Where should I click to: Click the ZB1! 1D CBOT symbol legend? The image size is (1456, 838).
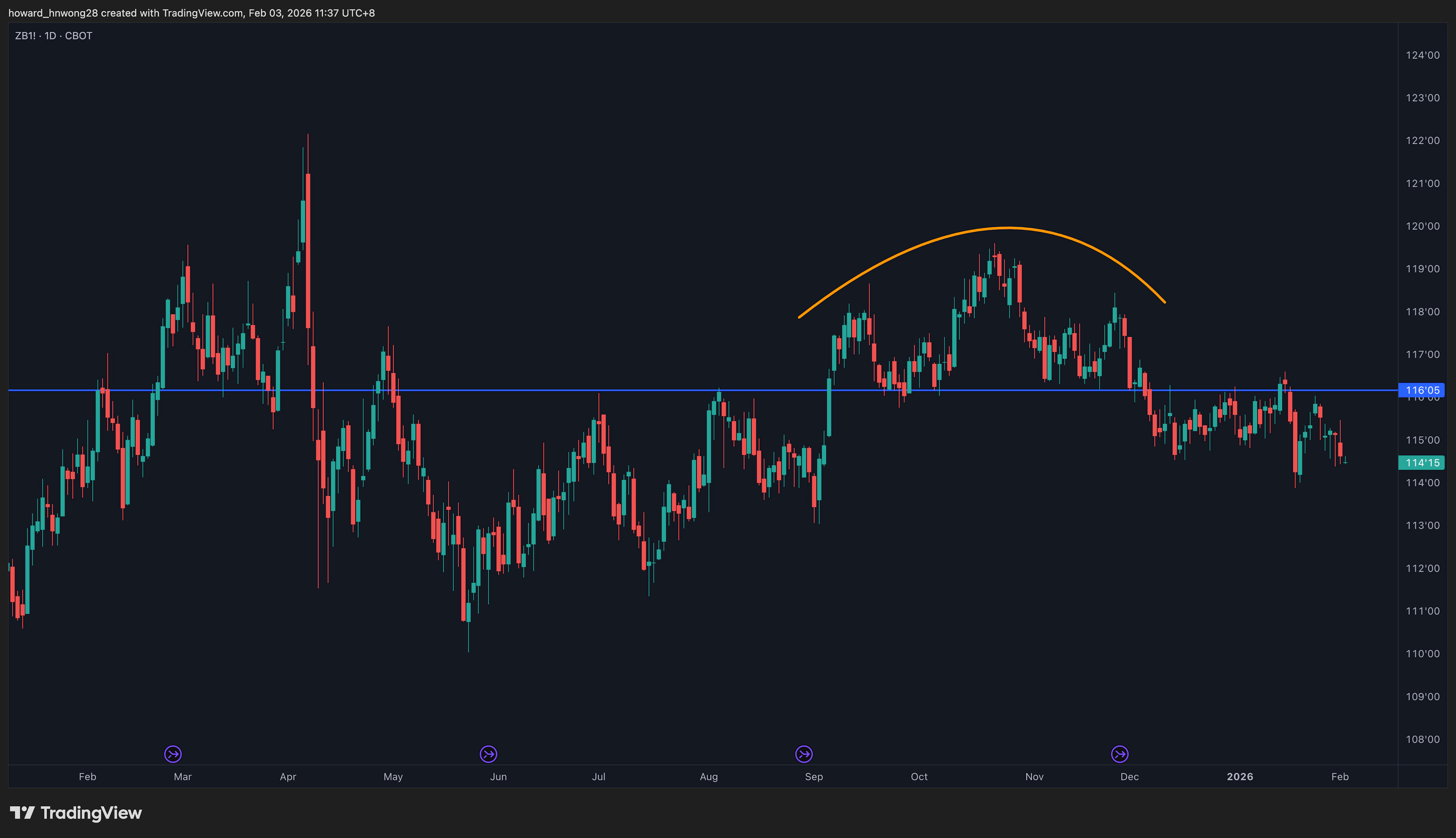coord(53,36)
